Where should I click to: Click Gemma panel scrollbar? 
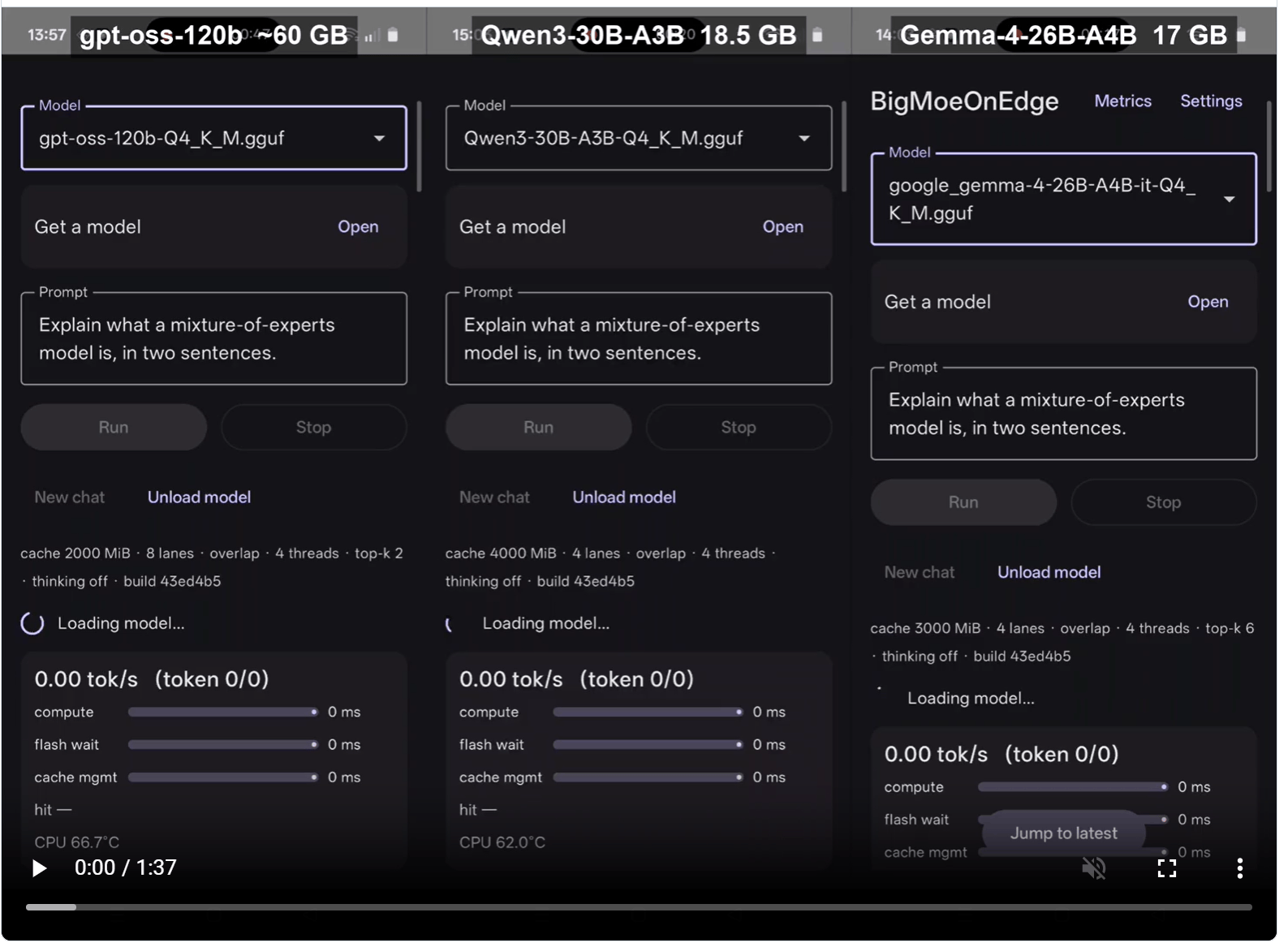point(1269,146)
